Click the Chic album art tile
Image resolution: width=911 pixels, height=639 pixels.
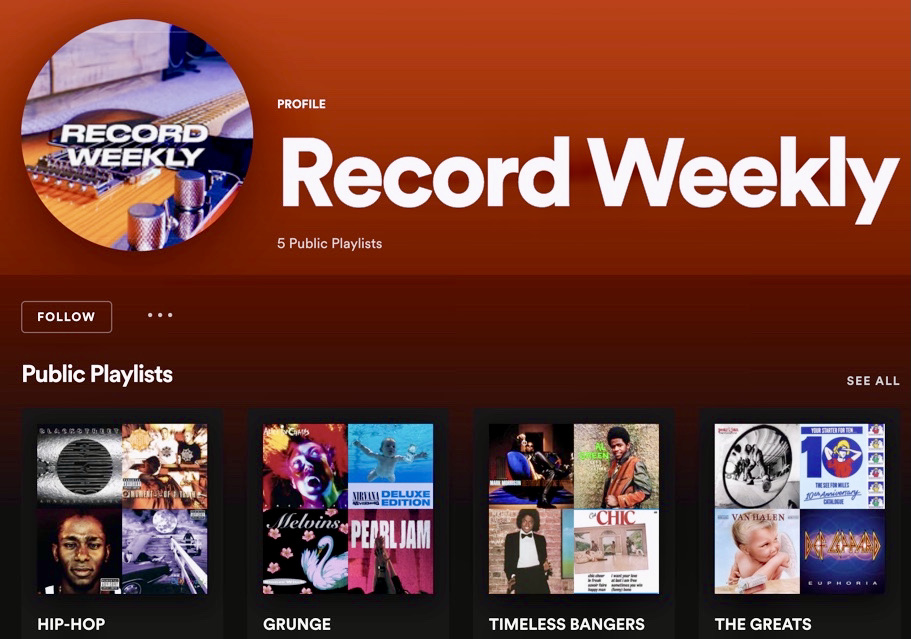tap(616, 552)
